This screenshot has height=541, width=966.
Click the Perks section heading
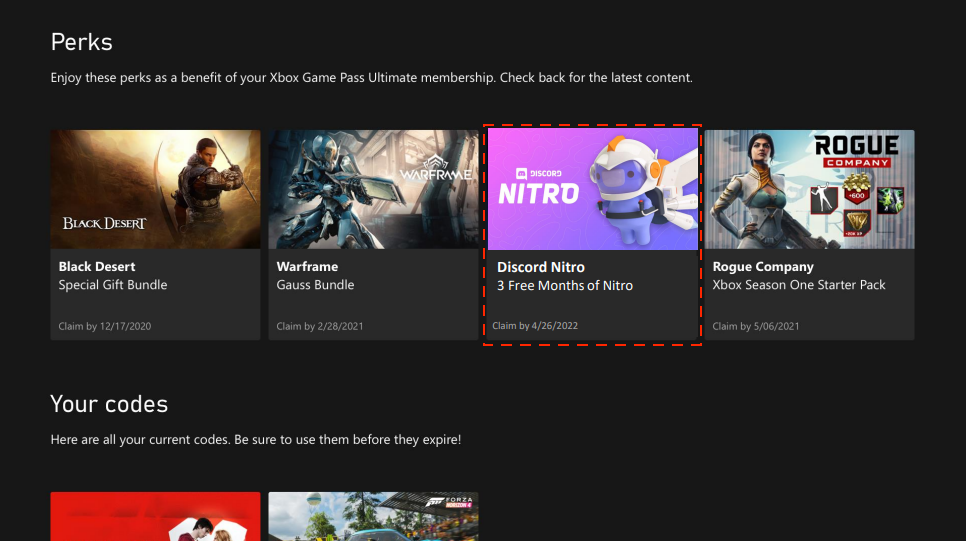tap(81, 42)
